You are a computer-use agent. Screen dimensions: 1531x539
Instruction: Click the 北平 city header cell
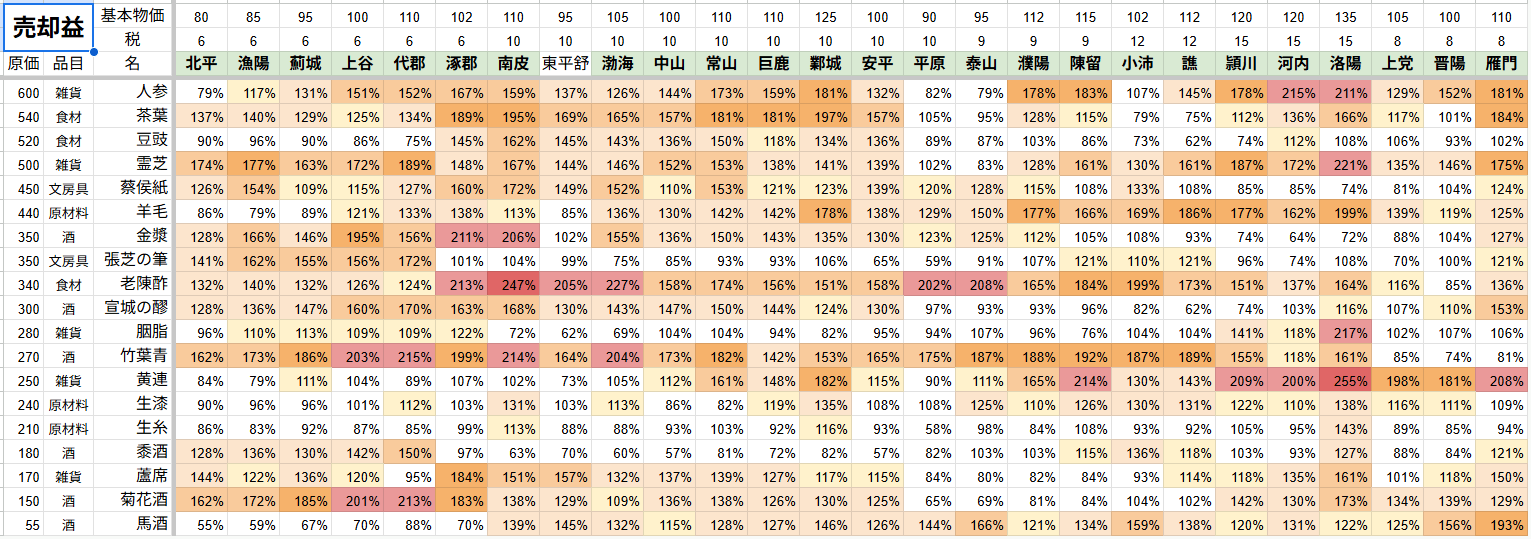tap(201, 63)
